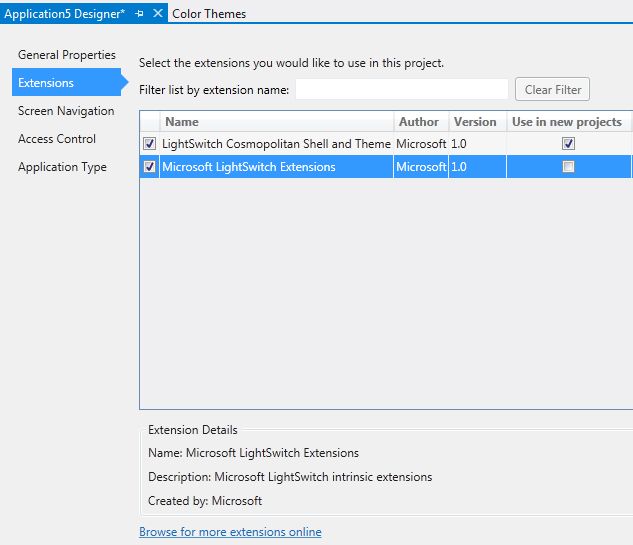Pin the Application5 Designer tab
The height and width of the screenshot is (545, 633).
[x=140, y=14]
